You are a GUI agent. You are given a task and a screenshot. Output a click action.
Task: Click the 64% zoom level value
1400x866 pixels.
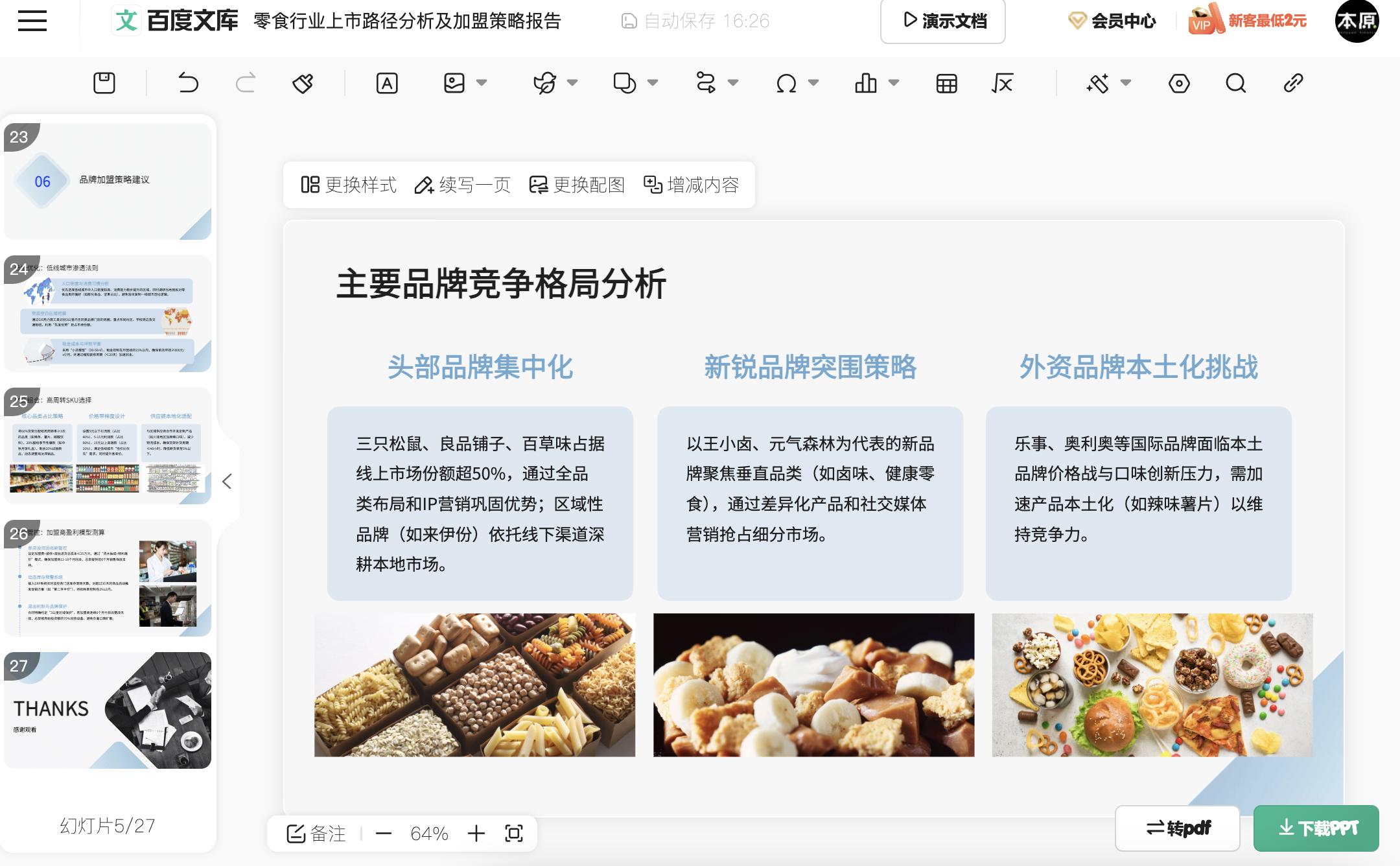tap(429, 833)
